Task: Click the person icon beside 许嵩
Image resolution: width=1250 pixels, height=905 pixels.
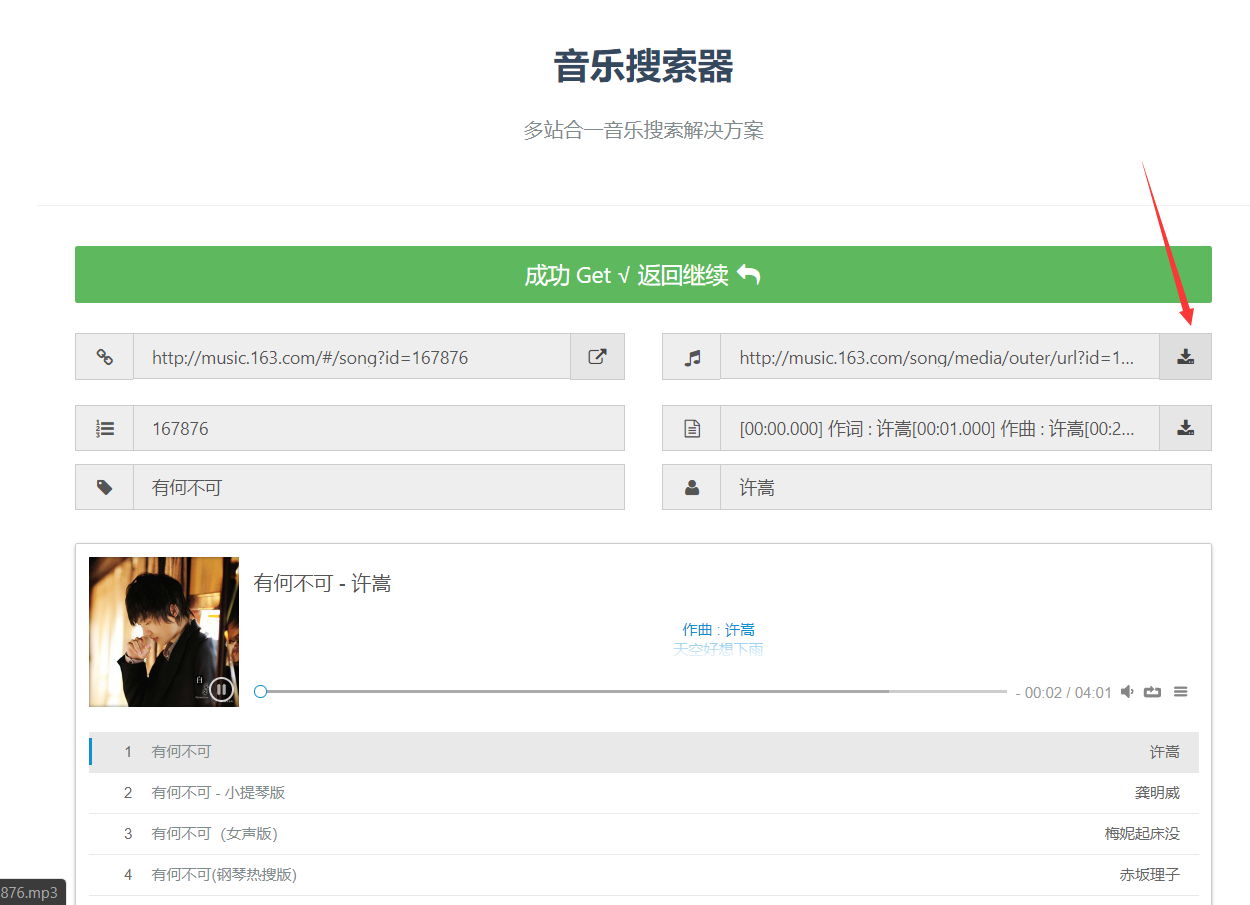Action: click(x=691, y=487)
